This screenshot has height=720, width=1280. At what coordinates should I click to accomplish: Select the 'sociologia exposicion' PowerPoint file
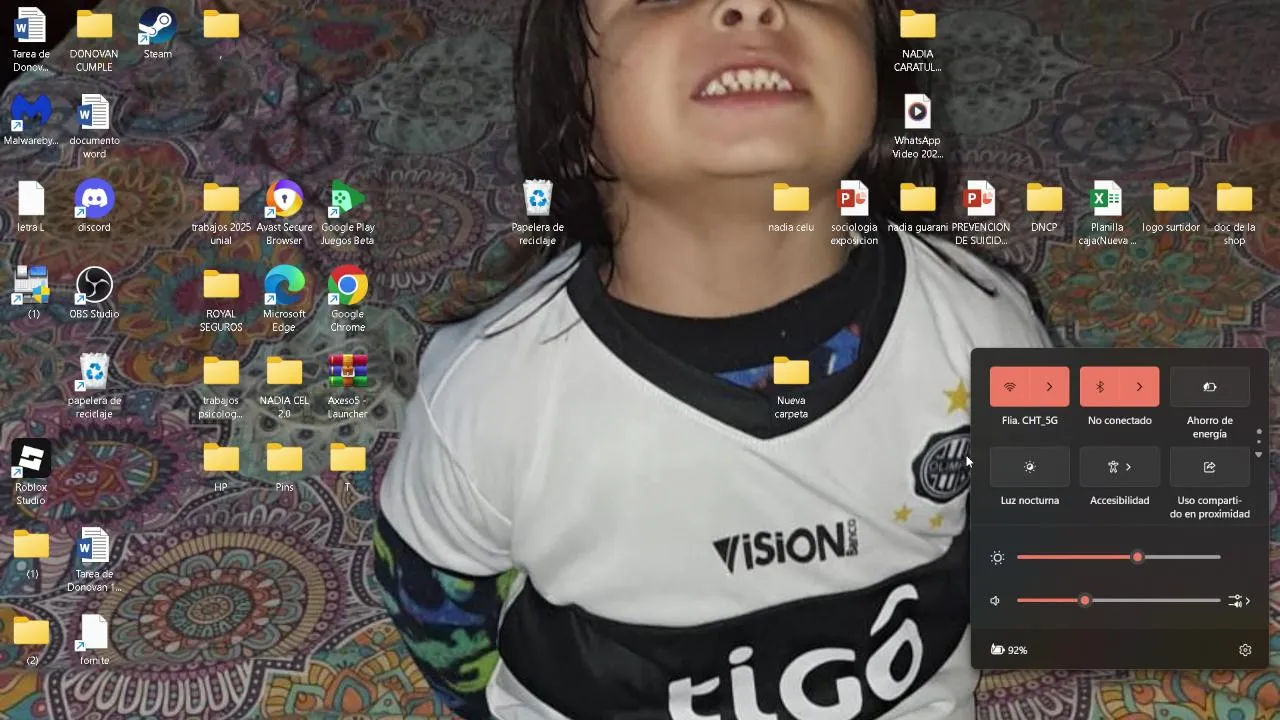click(854, 214)
